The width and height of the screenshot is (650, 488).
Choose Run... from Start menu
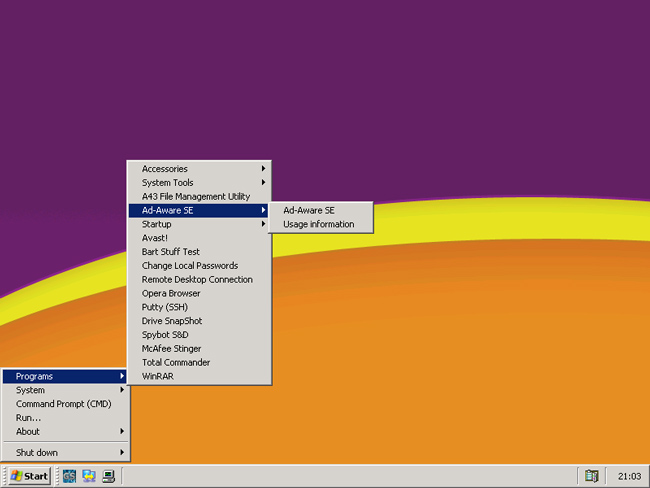(x=65, y=418)
